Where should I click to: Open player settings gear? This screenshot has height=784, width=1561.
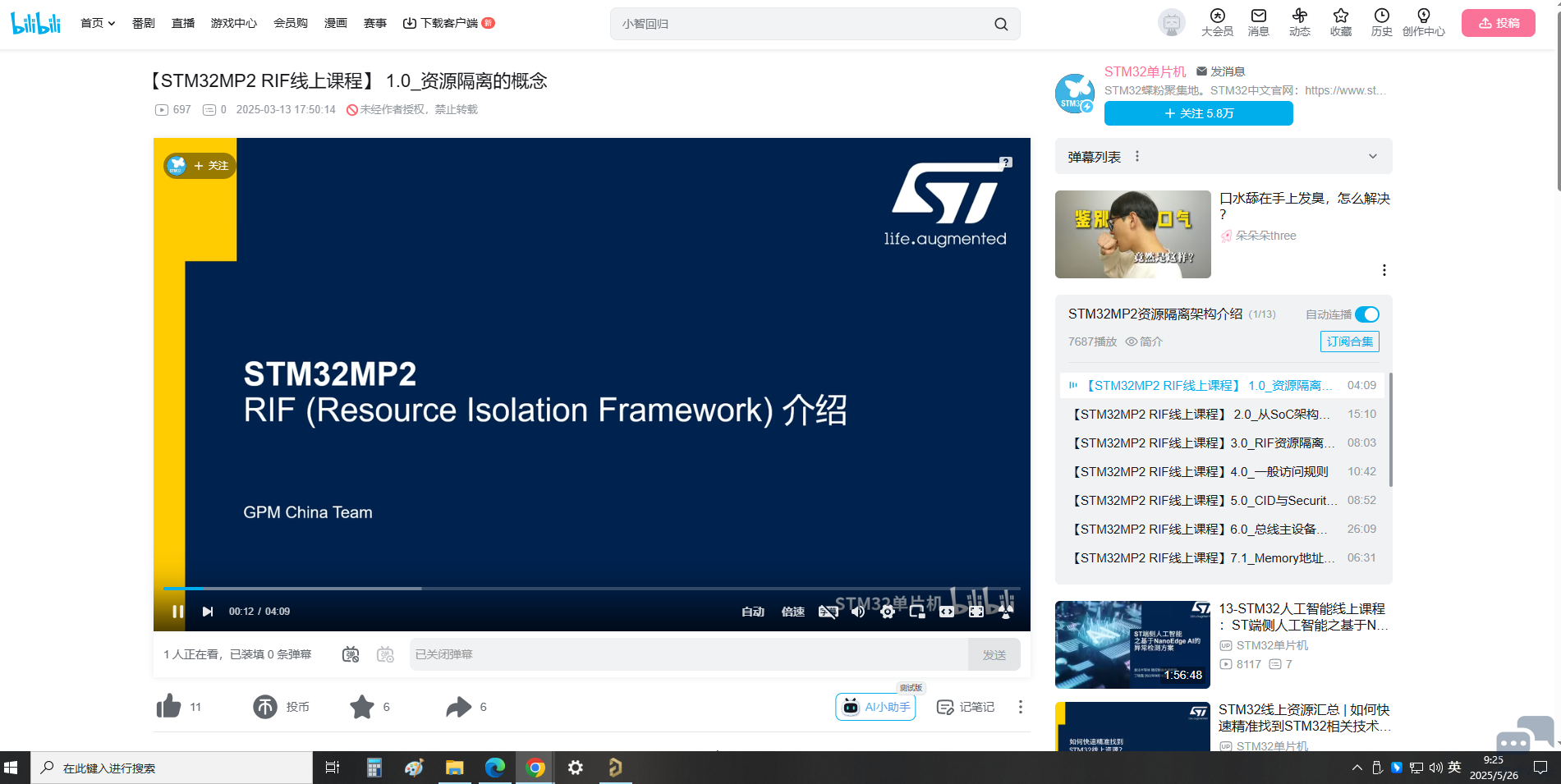[888, 612]
